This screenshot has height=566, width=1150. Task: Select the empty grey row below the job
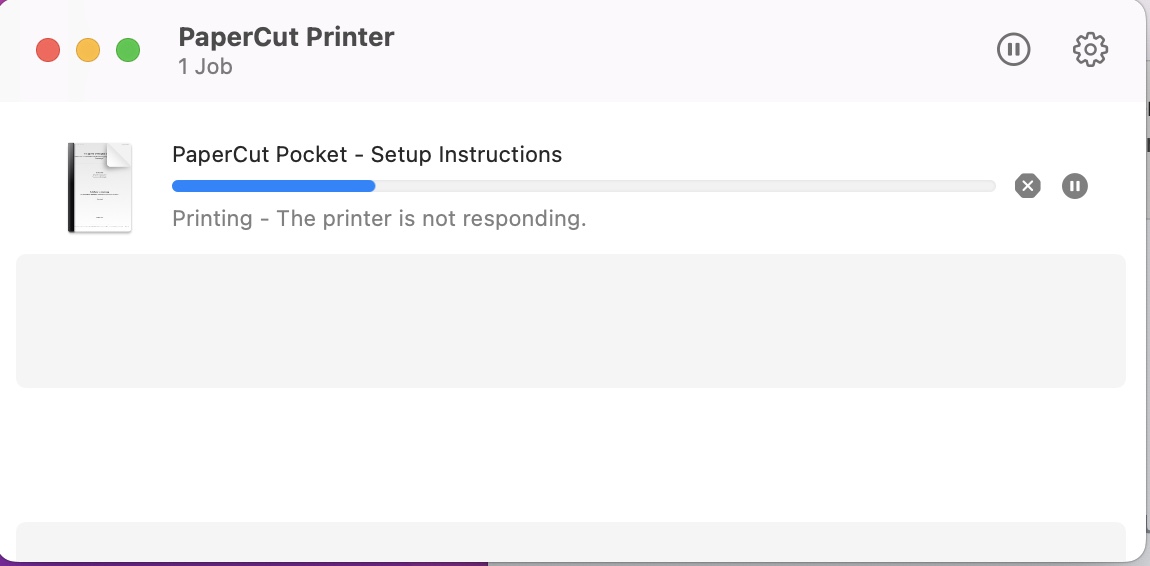(571, 321)
